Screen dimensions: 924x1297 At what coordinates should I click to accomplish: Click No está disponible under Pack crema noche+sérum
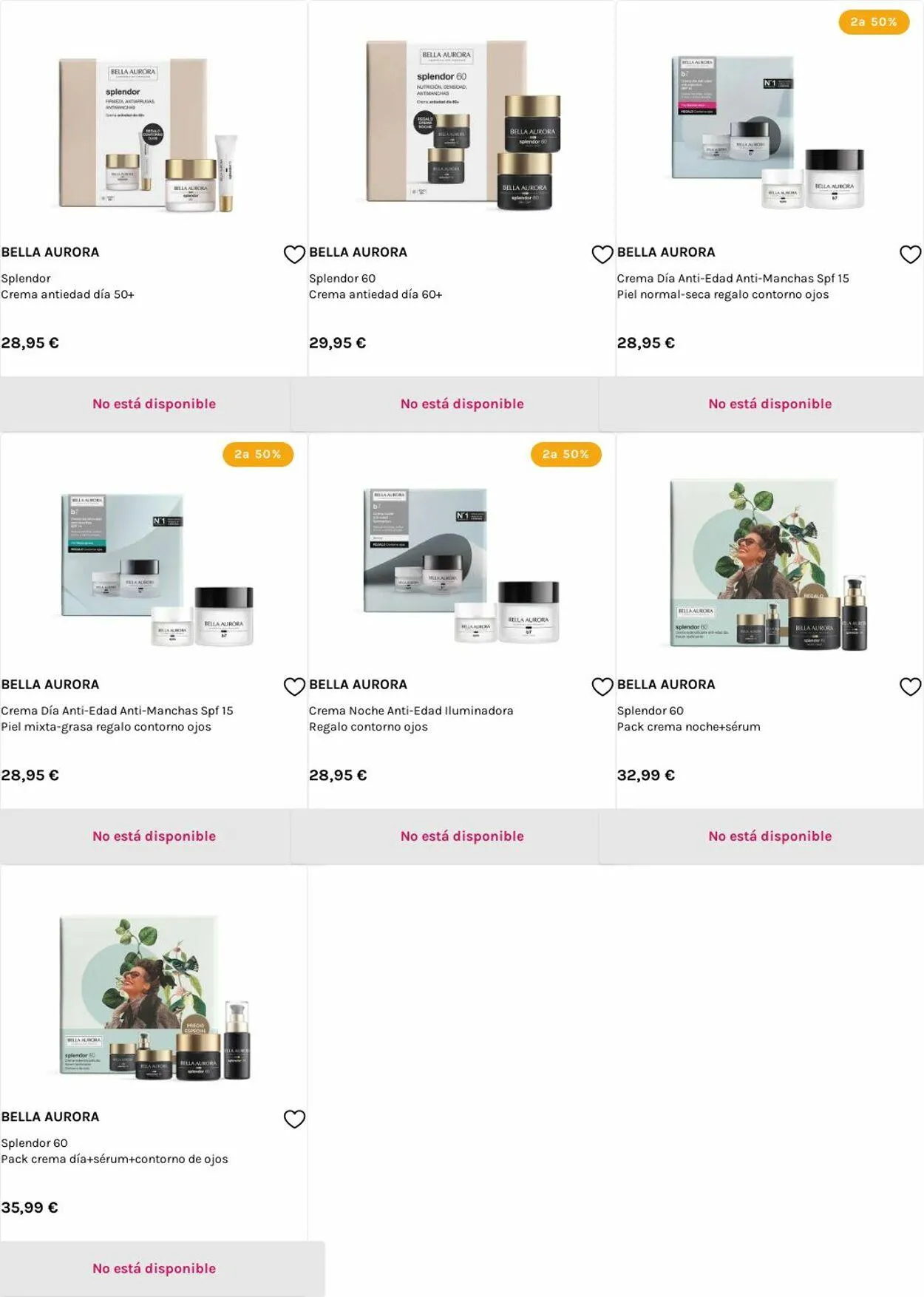click(770, 836)
